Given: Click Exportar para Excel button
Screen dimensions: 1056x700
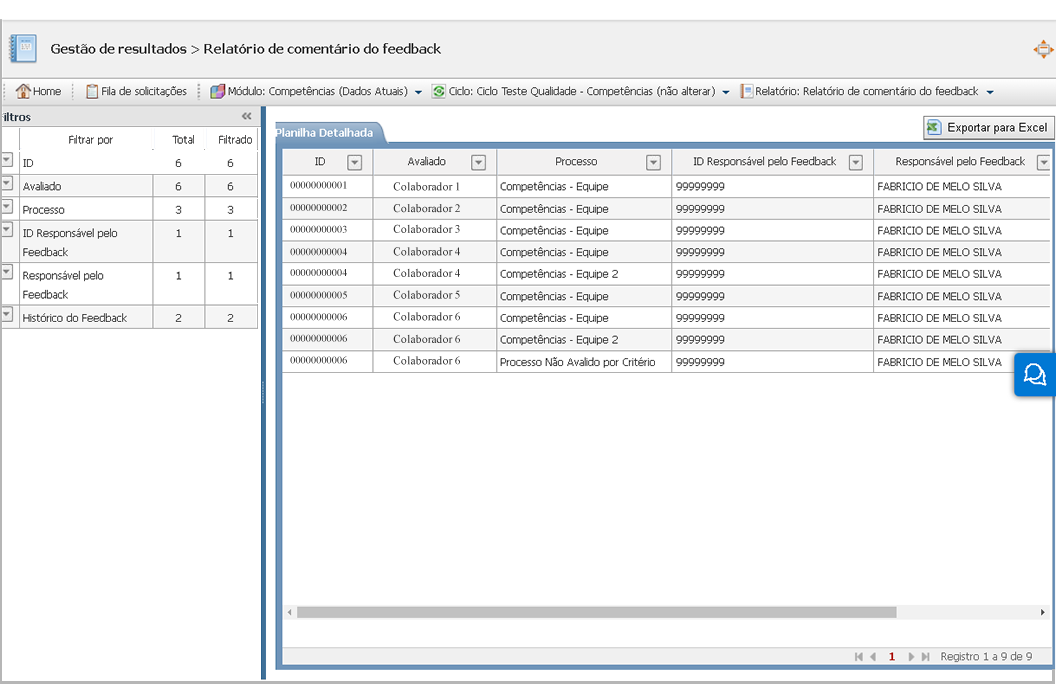Looking at the screenshot, I should pos(988,127).
